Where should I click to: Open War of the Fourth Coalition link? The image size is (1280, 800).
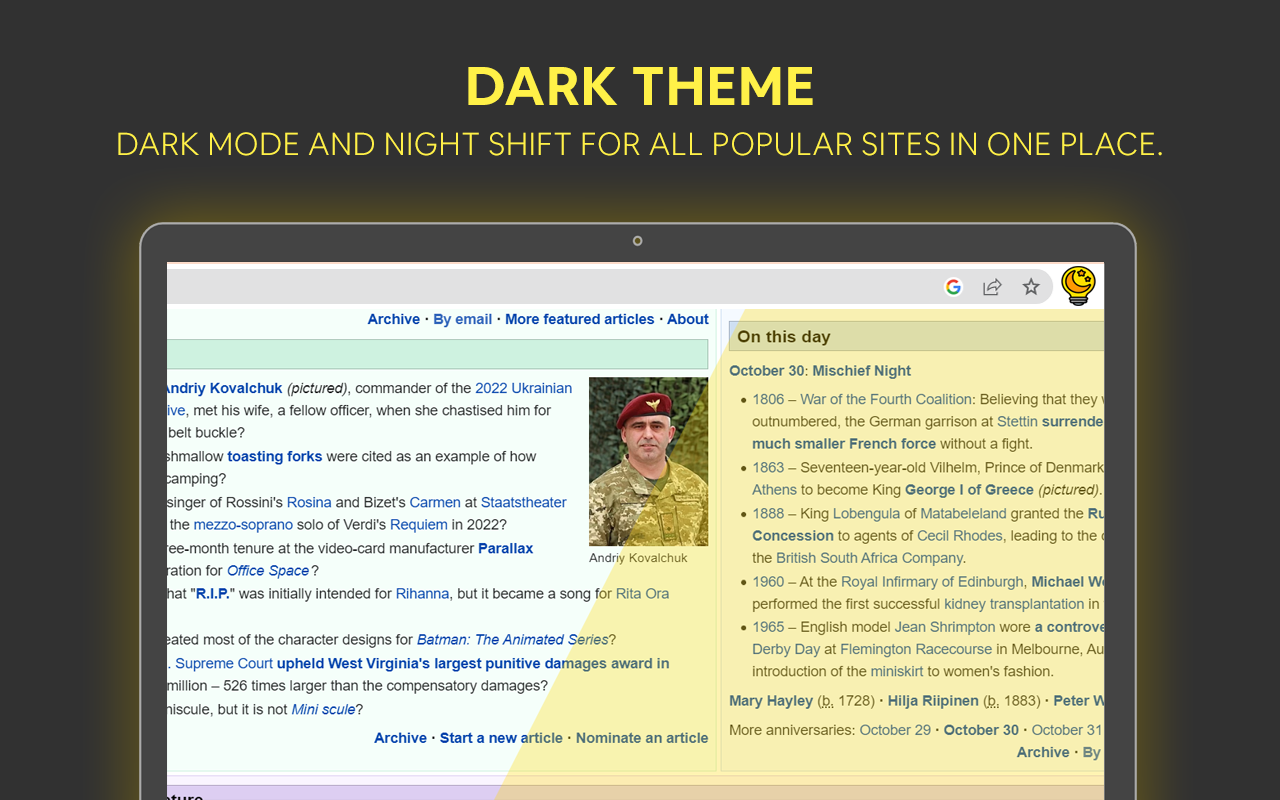pos(886,399)
